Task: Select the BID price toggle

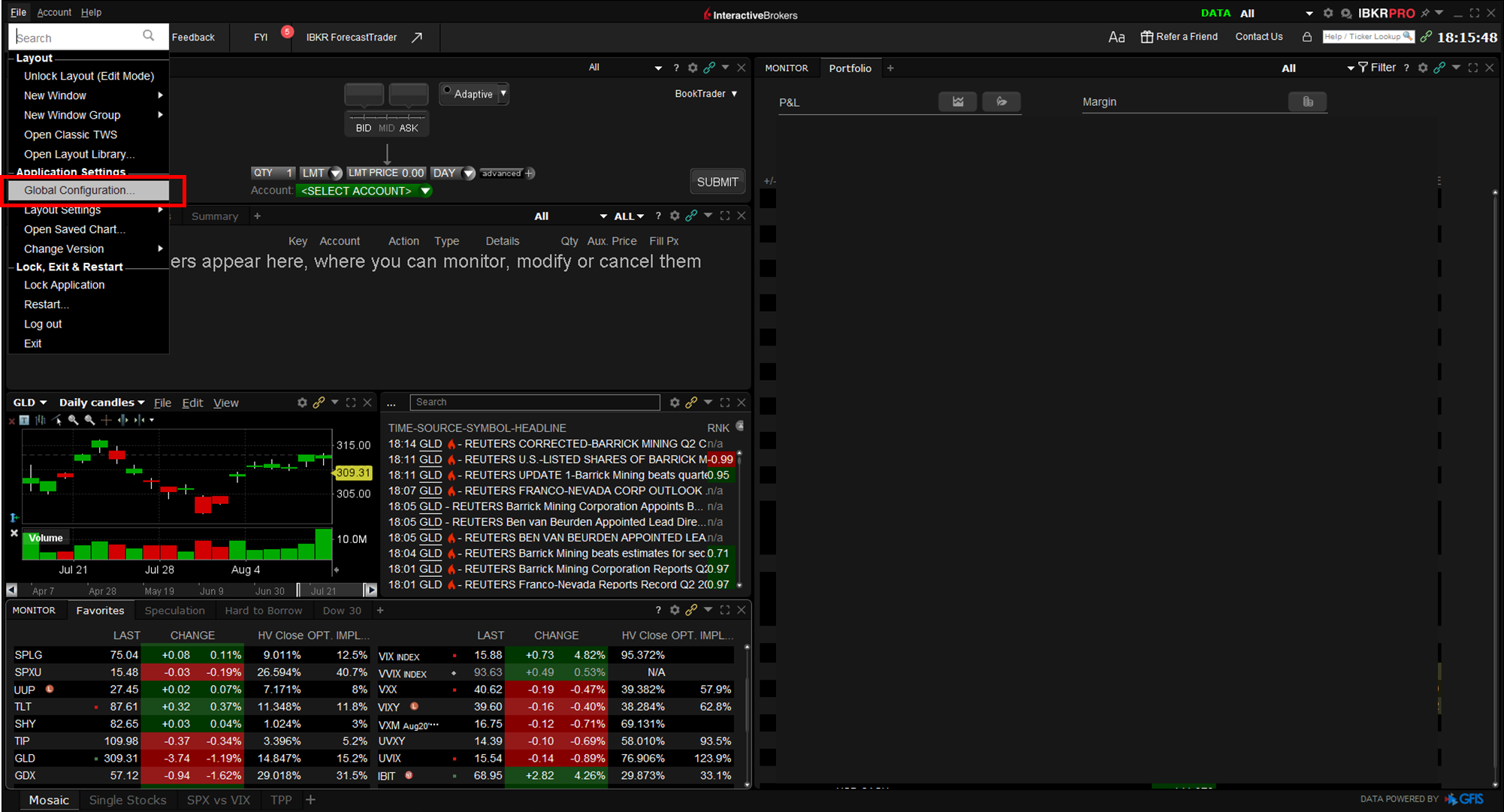Action: click(364, 128)
